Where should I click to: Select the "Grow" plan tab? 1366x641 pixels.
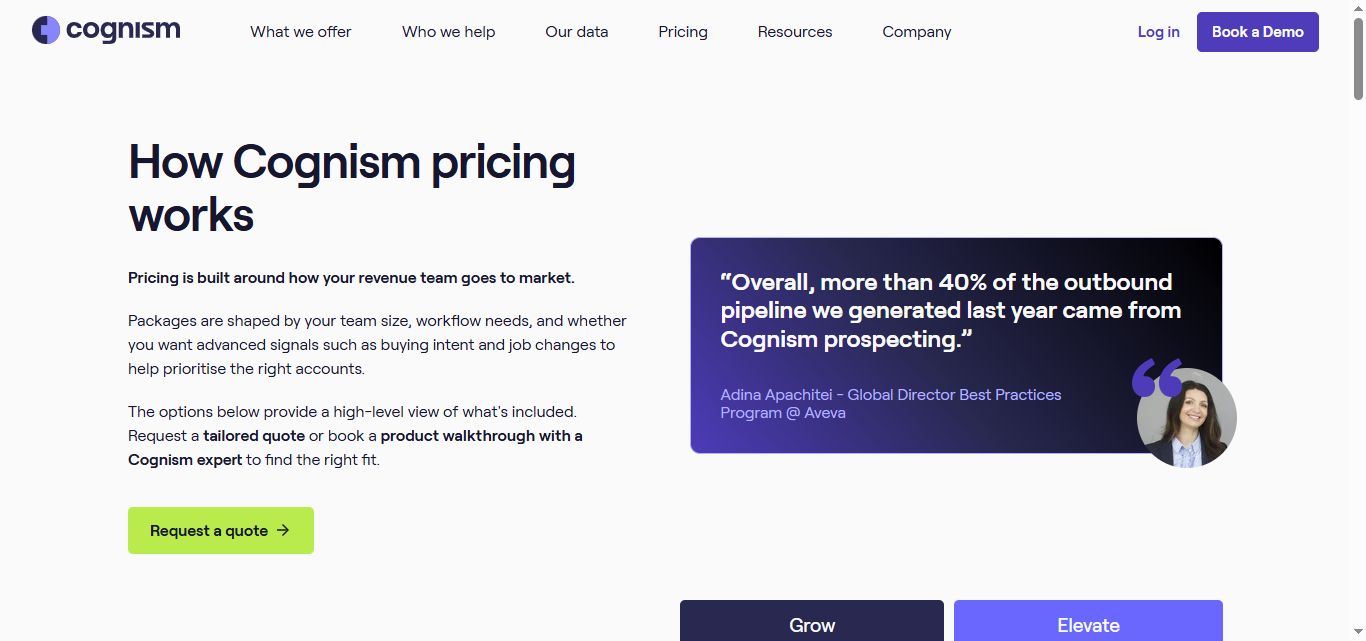pos(811,623)
